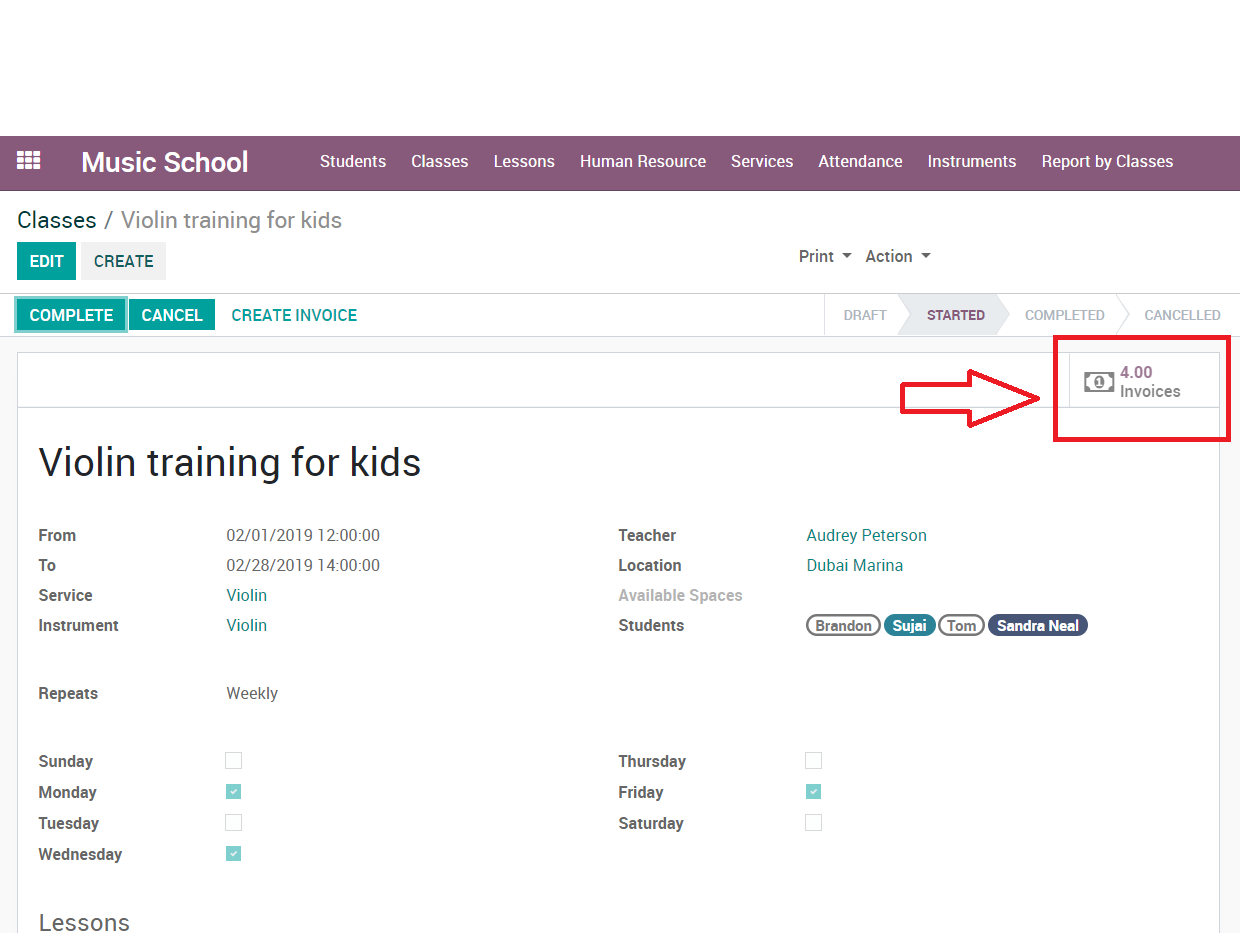Image resolution: width=1255 pixels, height=933 pixels.
Task: Click the Invoices money icon
Action: (x=1098, y=382)
